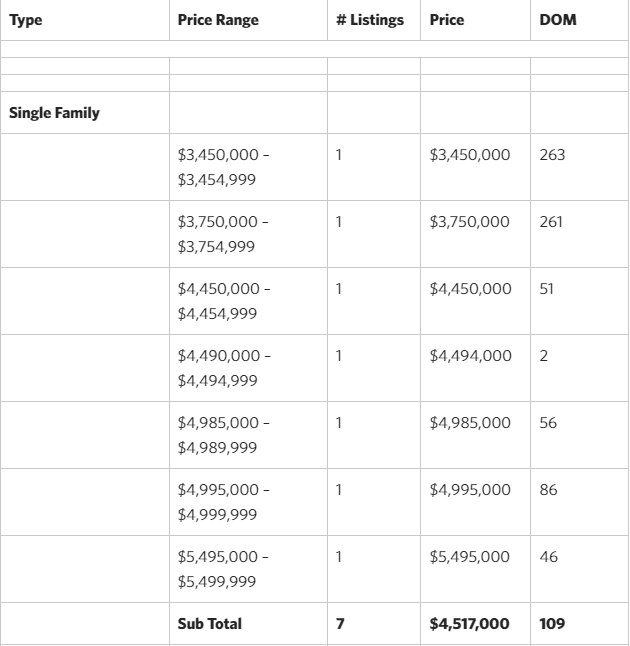Click the DOM value 261
The width and height of the screenshot is (630, 646).
pos(551,222)
